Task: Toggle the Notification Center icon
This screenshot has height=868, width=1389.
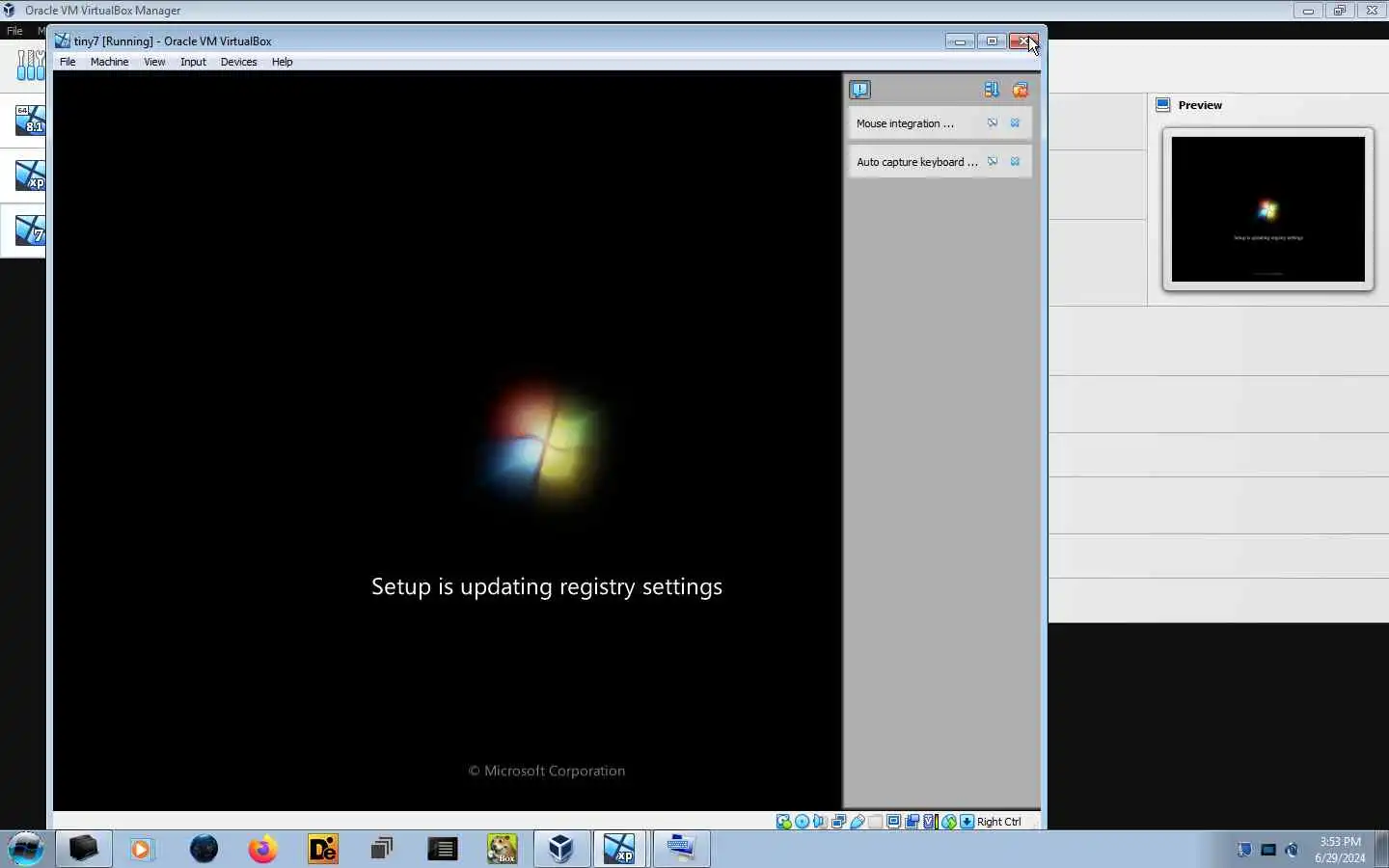Action: pyautogui.click(x=859, y=90)
